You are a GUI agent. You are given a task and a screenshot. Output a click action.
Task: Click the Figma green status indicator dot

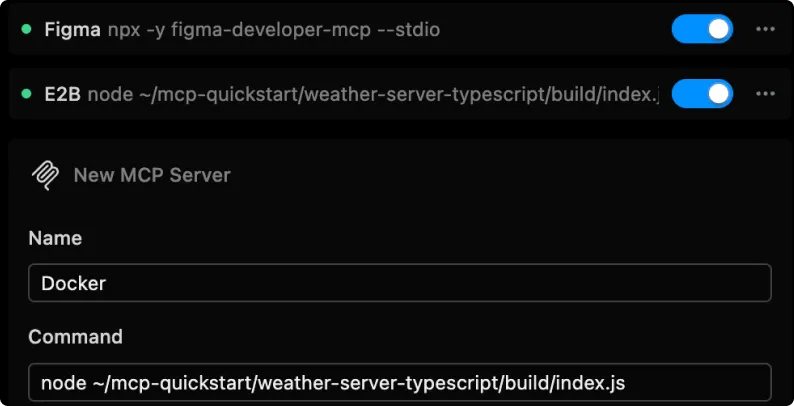point(26,30)
